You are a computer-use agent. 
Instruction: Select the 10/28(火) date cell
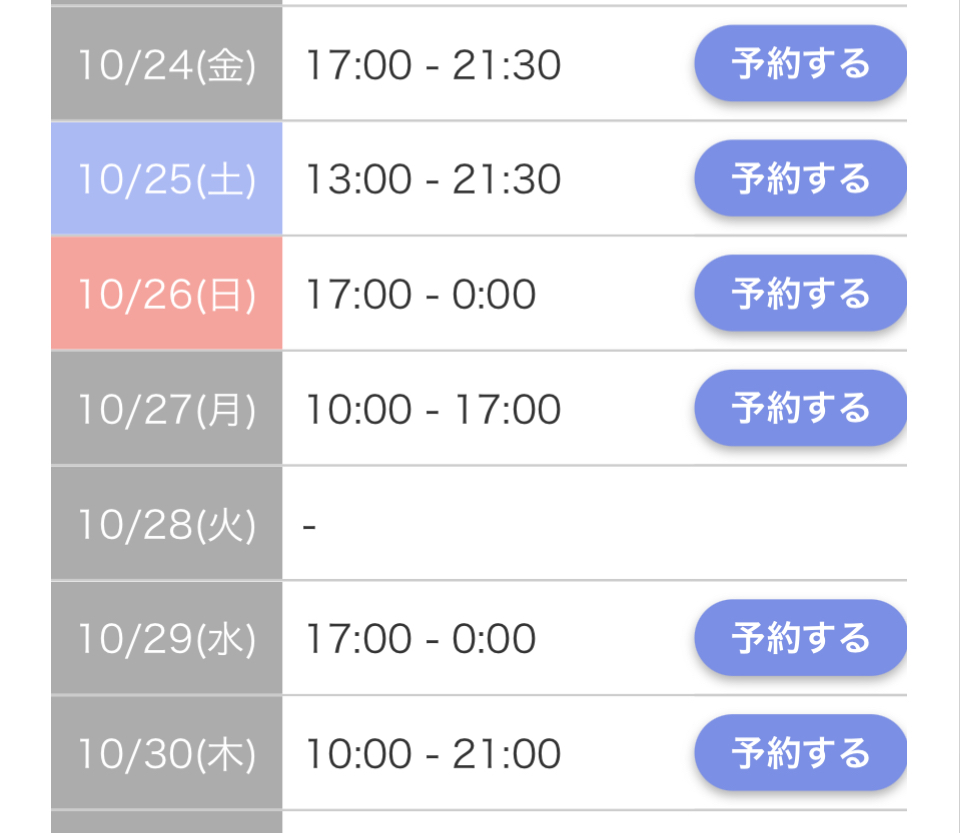point(167,524)
